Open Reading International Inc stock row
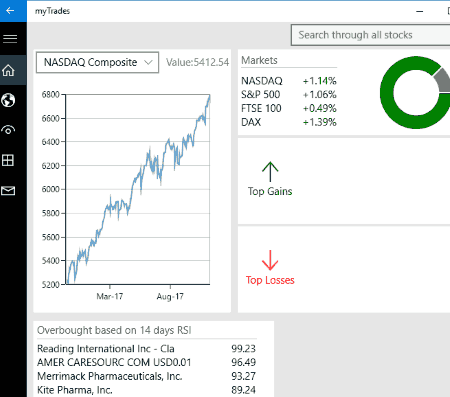 tap(146, 349)
